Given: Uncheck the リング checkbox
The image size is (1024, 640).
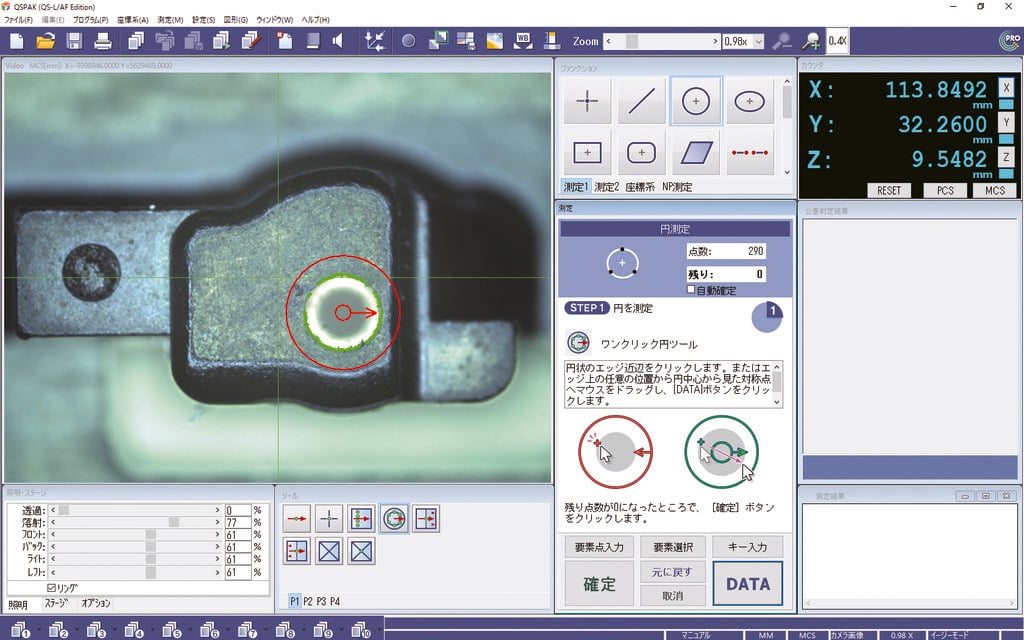Looking at the screenshot, I should [52, 588].
